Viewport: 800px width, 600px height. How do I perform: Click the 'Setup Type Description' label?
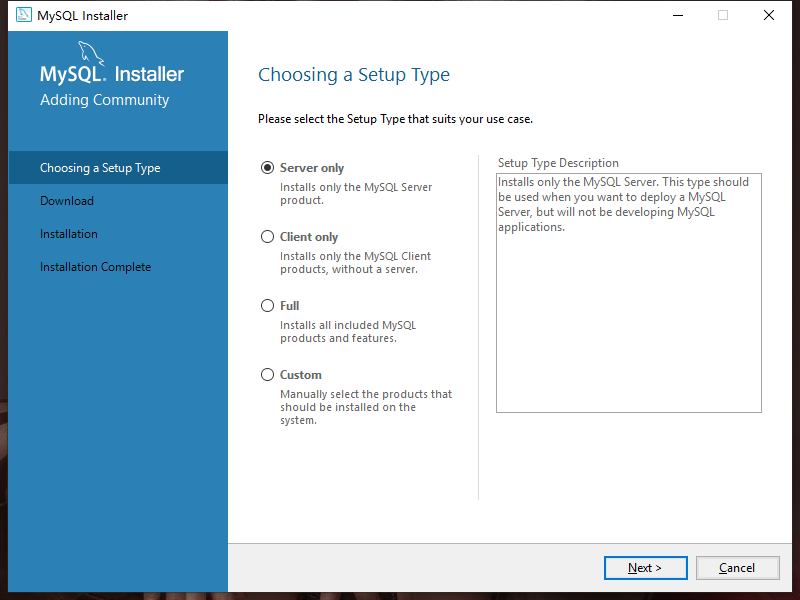tap(558, 163)
